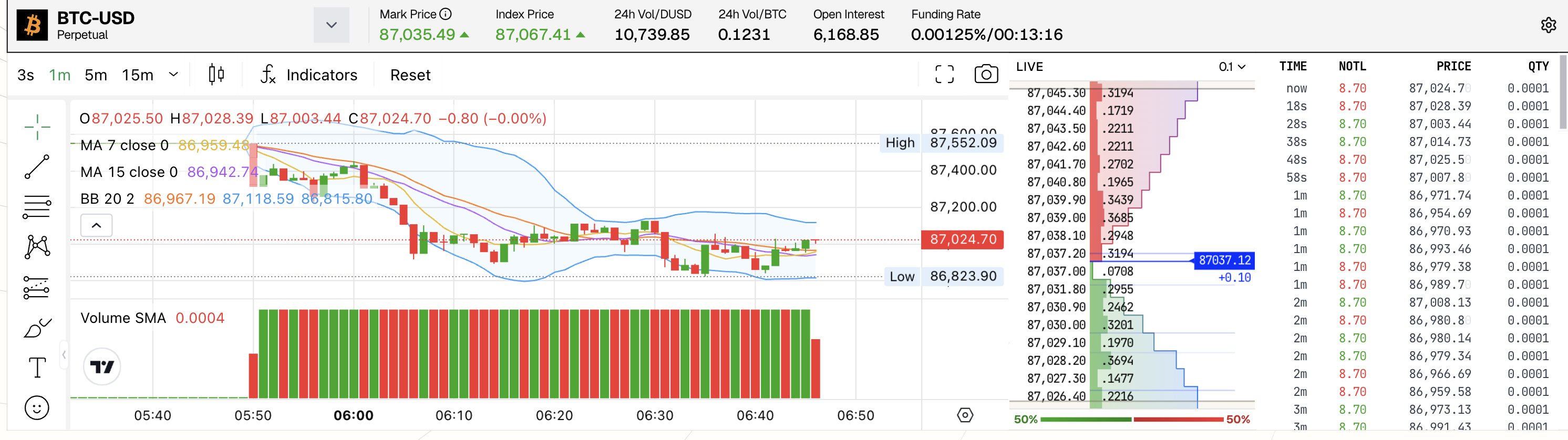Select the pattern drawing tool
Viewport: 1568px width, 440px height.
[37, 246]
